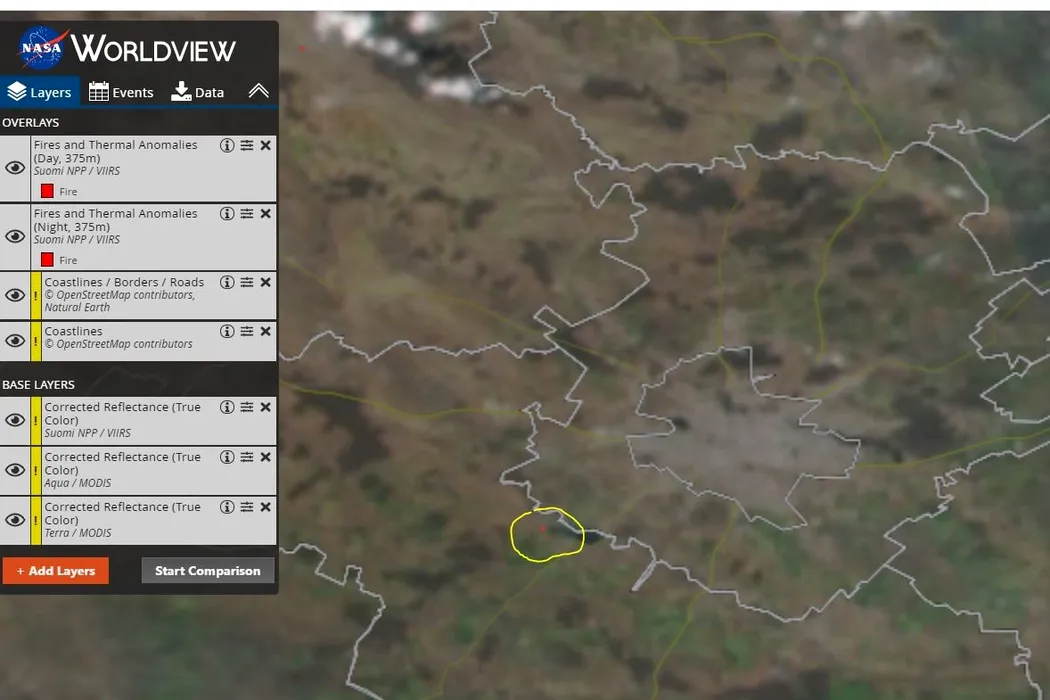Open info for the Coastlines layer
The height and width of the screenshot is (700, 1050).
pos(227,332)
